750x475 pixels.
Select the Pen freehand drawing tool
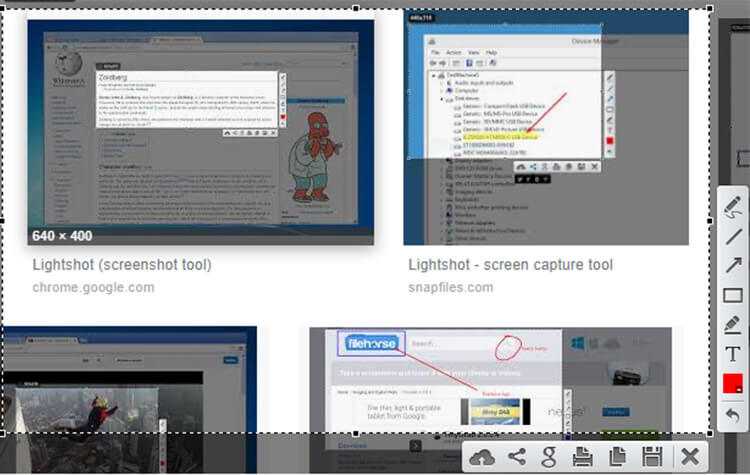[x=732, y=208]
